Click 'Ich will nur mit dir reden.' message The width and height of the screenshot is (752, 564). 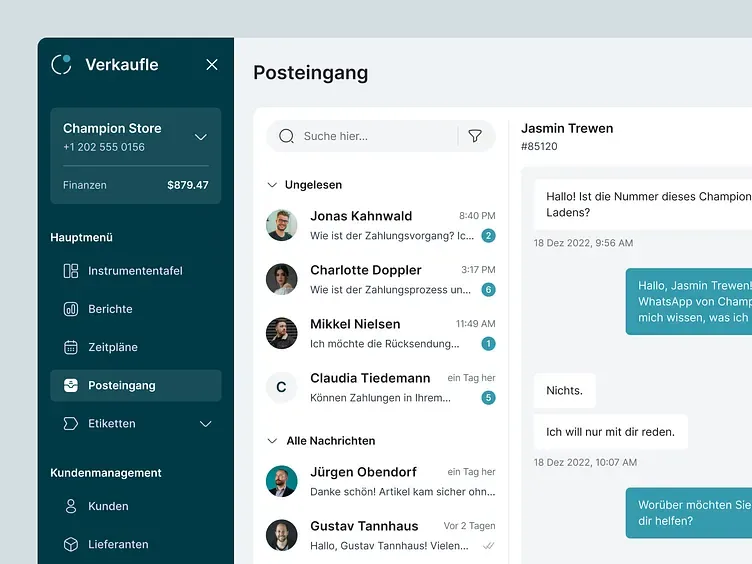click(611, 432)
